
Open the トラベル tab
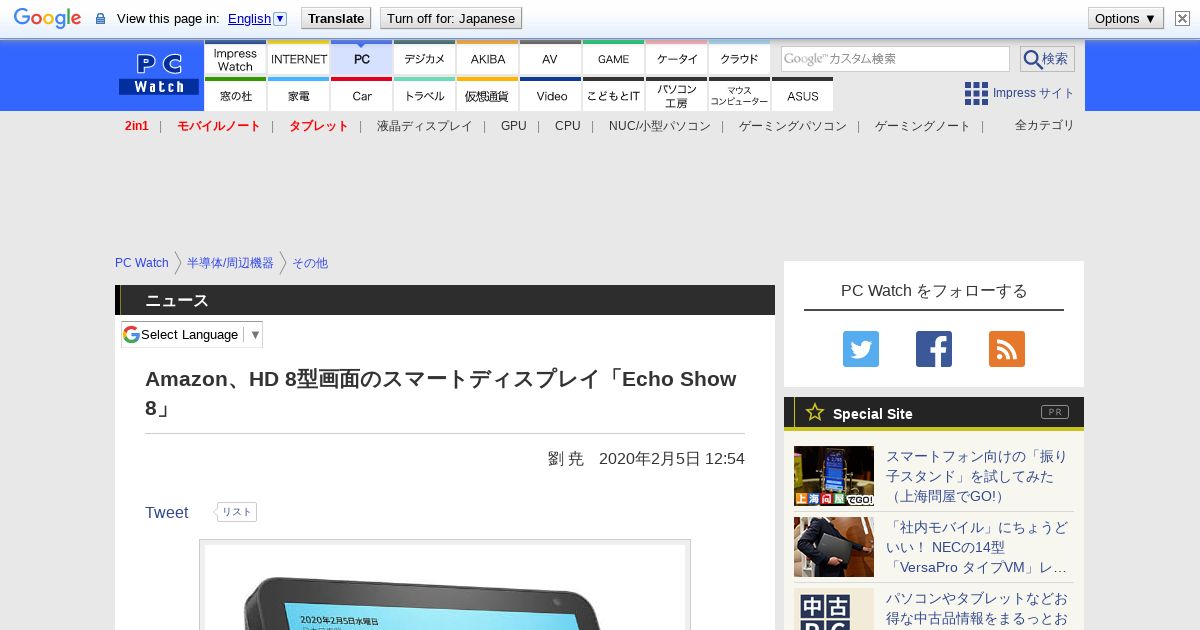pyautogui.click(x=425, y=95)
